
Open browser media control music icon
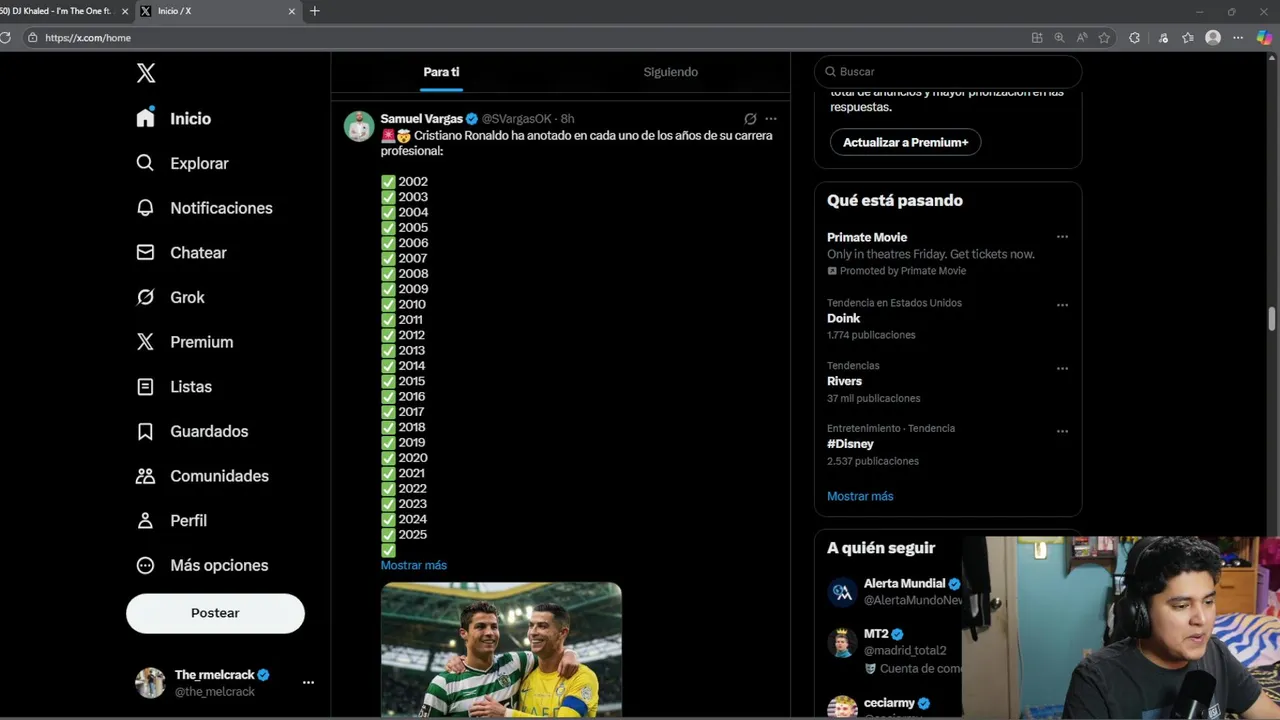click(1163, 38)
